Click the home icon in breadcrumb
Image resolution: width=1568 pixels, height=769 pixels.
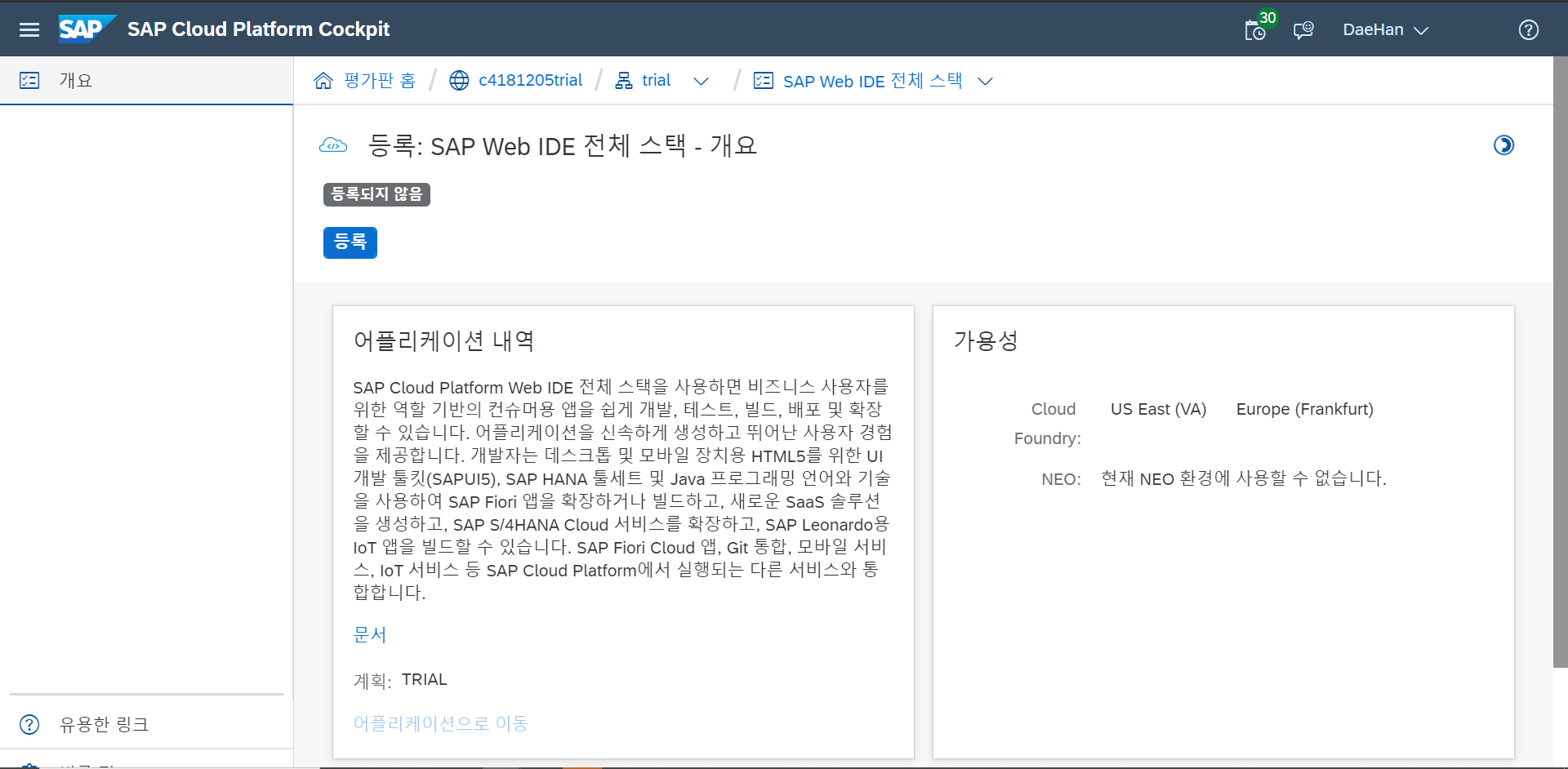point(323,81)
